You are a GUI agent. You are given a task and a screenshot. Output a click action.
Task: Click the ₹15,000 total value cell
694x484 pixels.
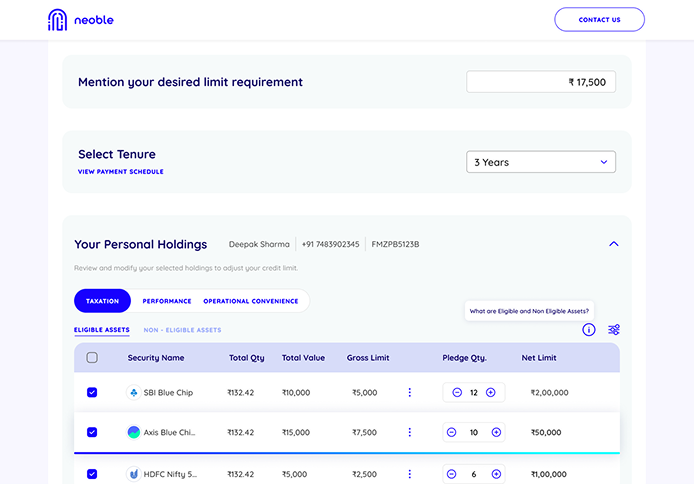click(x=296, y=432)
